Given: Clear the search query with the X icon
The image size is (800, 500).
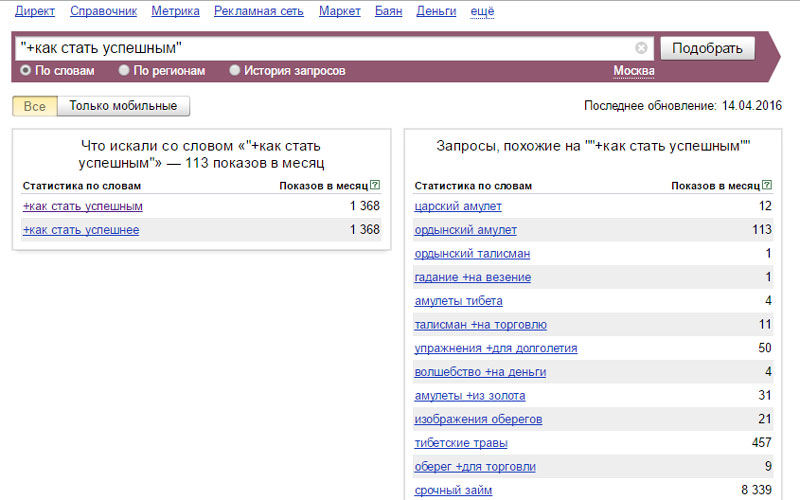Looking at the screenshot, I should click(641, 48).
